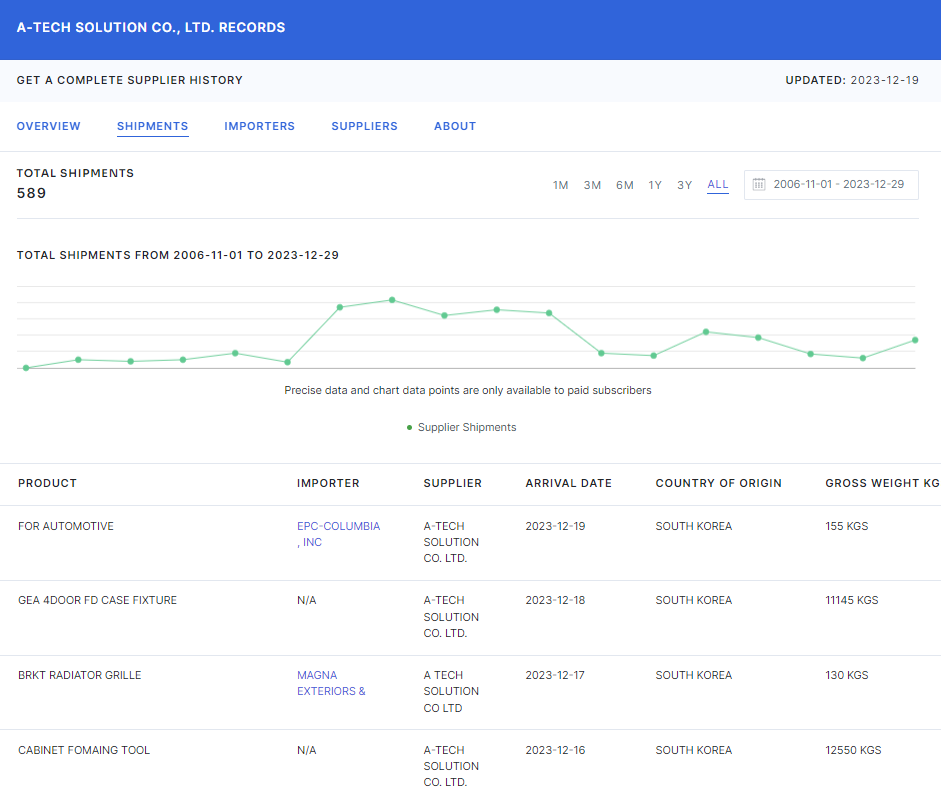Go to the Suppliers tab
This screenshot has height=796, width=941.
pyautogui.click(x=364, y=126)
